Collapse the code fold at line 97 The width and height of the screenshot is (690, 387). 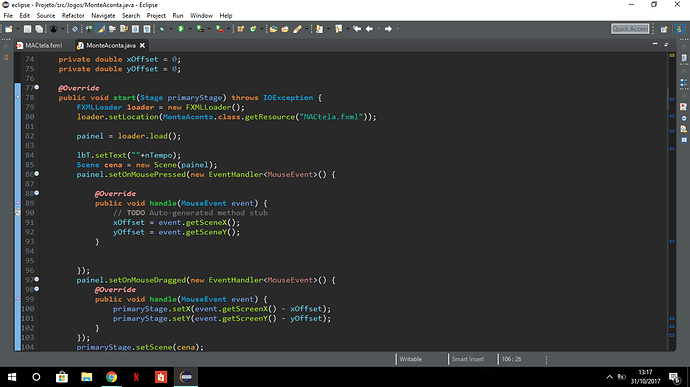pyautogui.click(x=37, y=280)
